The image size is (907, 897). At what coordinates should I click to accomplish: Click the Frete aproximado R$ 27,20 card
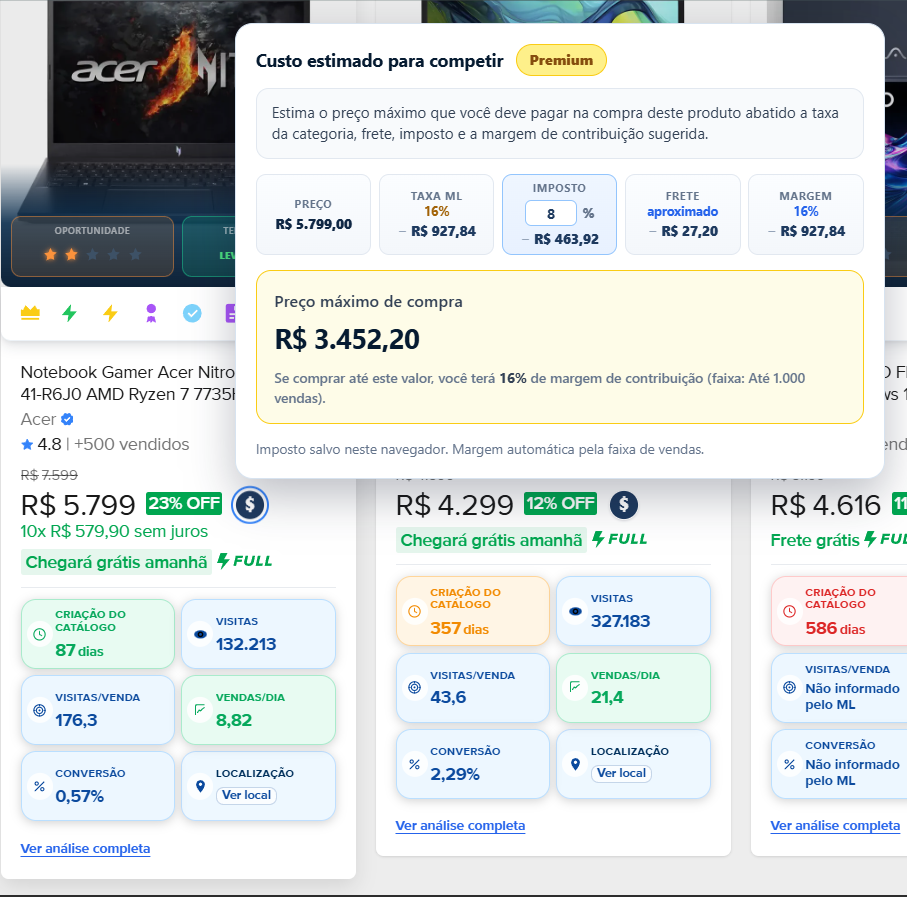pyautogui.click(x=683, y=215)
